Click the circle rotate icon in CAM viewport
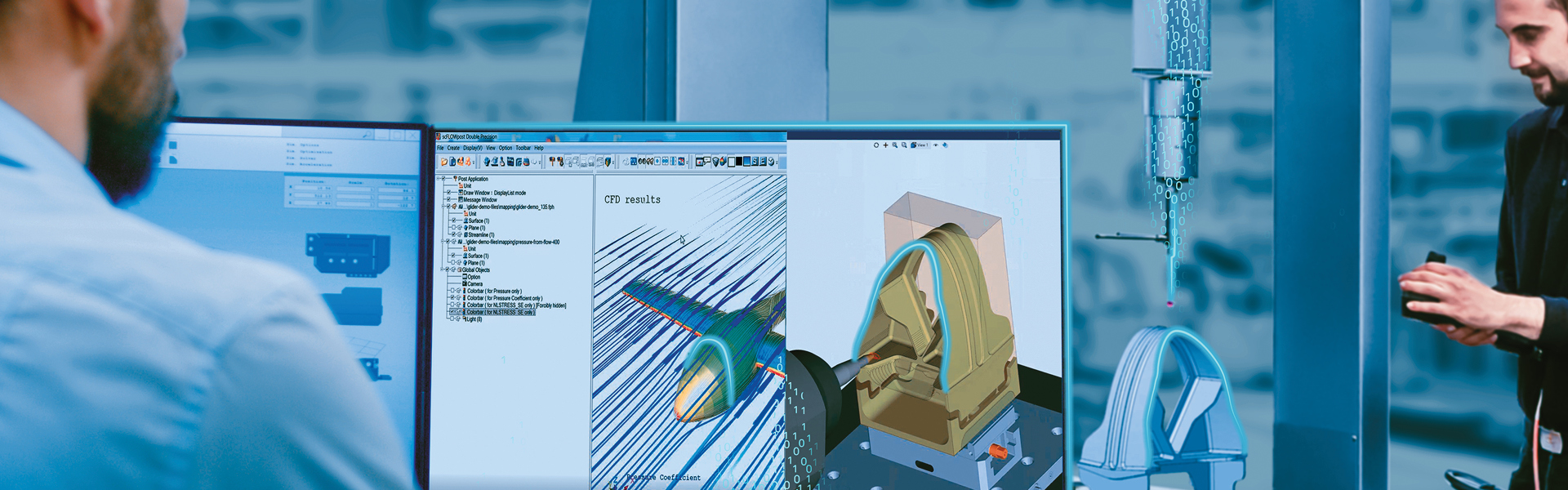The height and width of the screenshot is (490, 1568). (876, 145)
